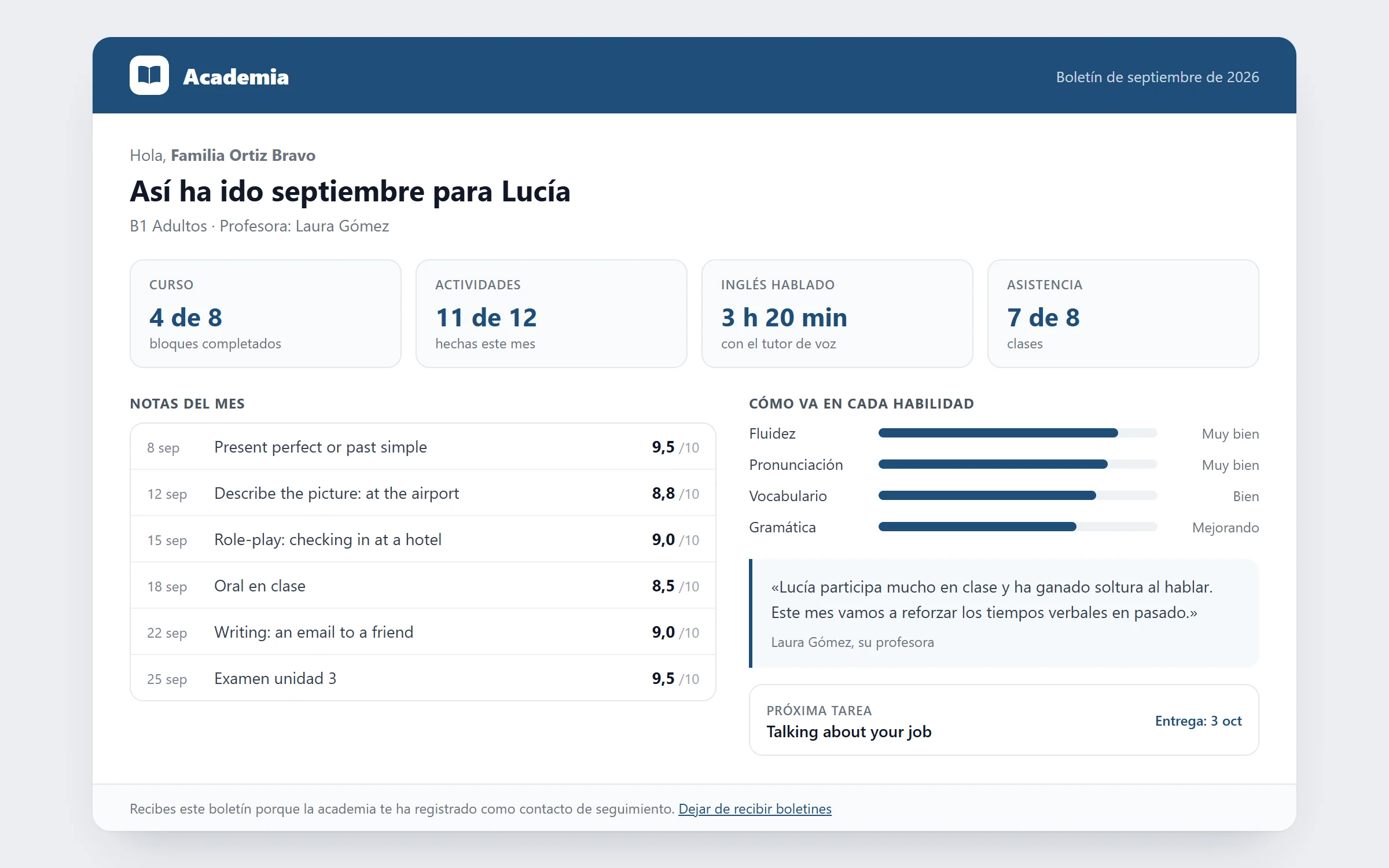This screenshot has width=1389, height=868.
Task: Click the Notas del mes heading
Action: tap(187, 403)
